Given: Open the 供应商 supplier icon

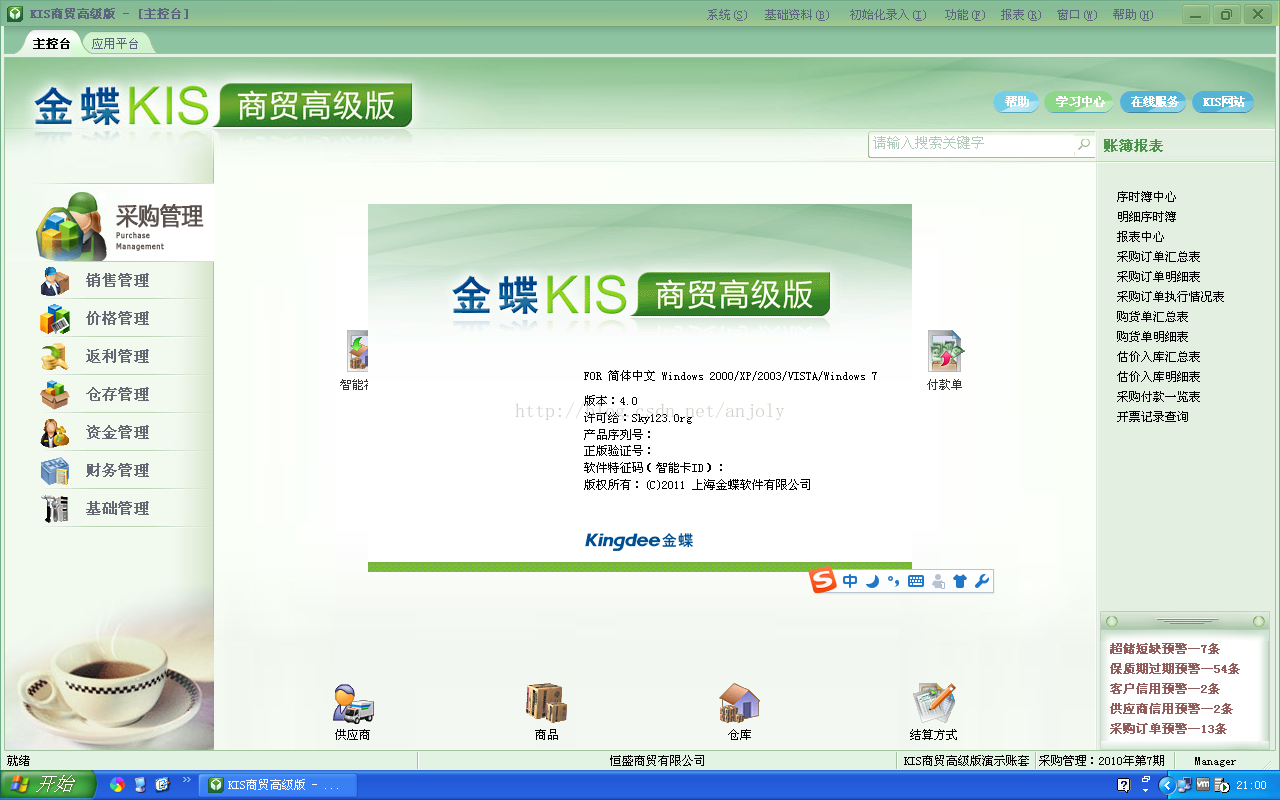Looking at the screenshot, I should point(353,711).
